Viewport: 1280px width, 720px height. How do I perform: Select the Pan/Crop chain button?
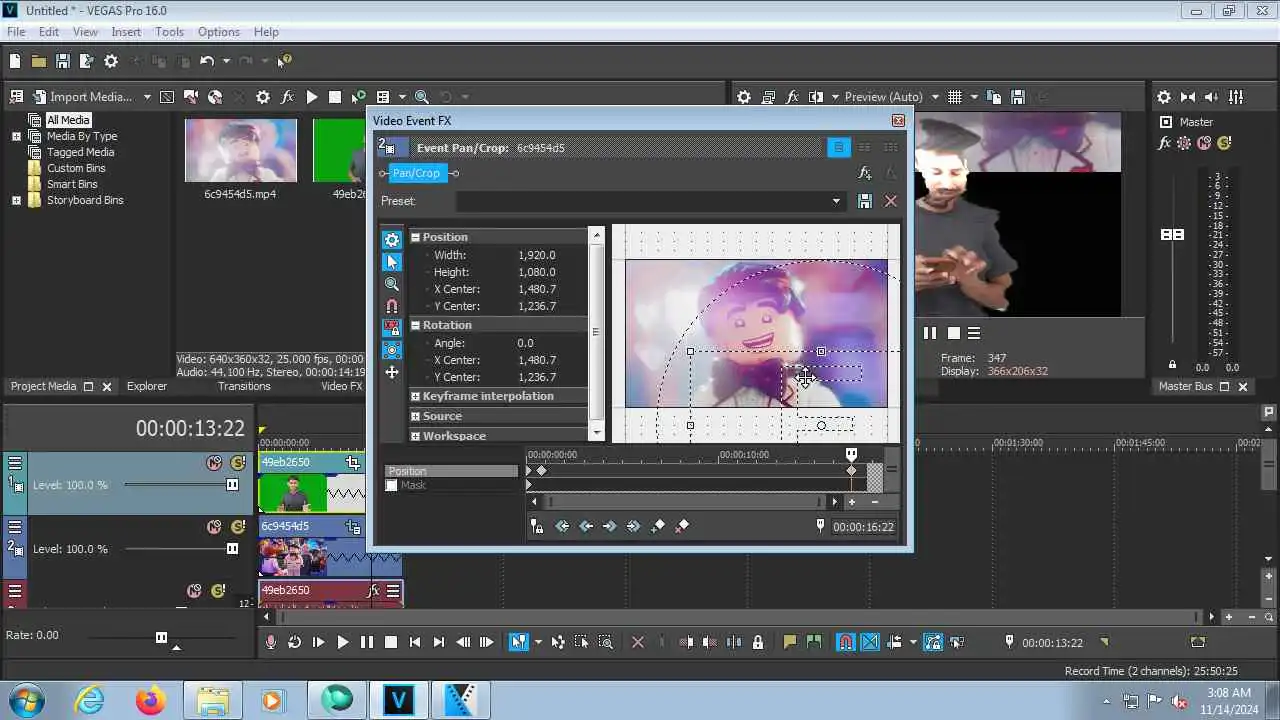coord(416,173)
